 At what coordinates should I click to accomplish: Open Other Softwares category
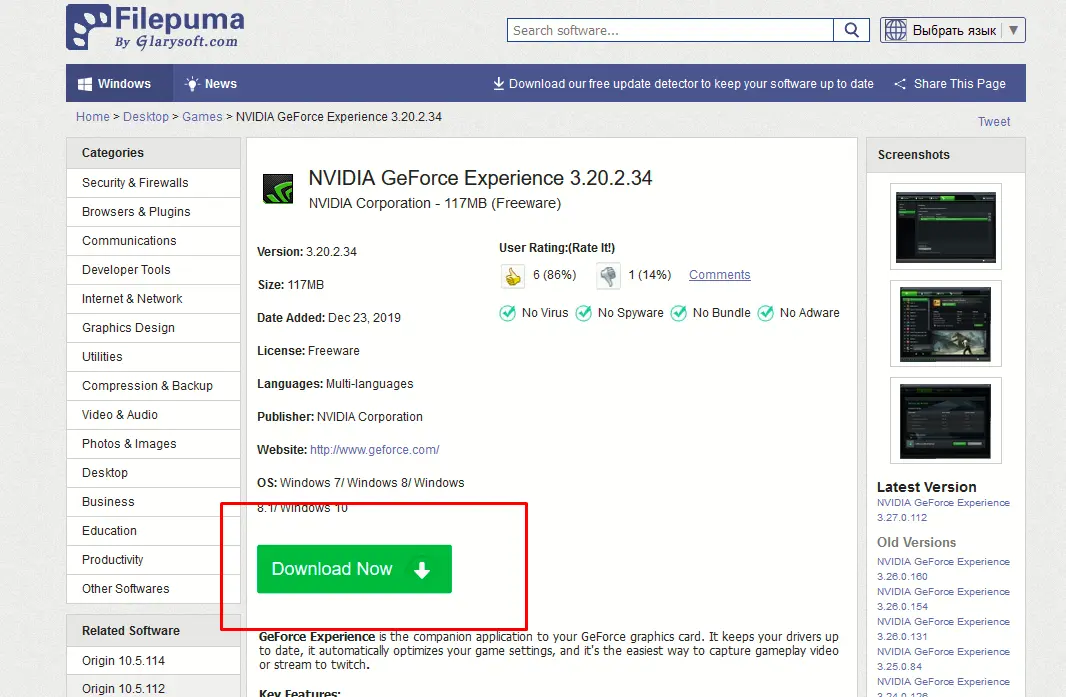tap(154, 589)
